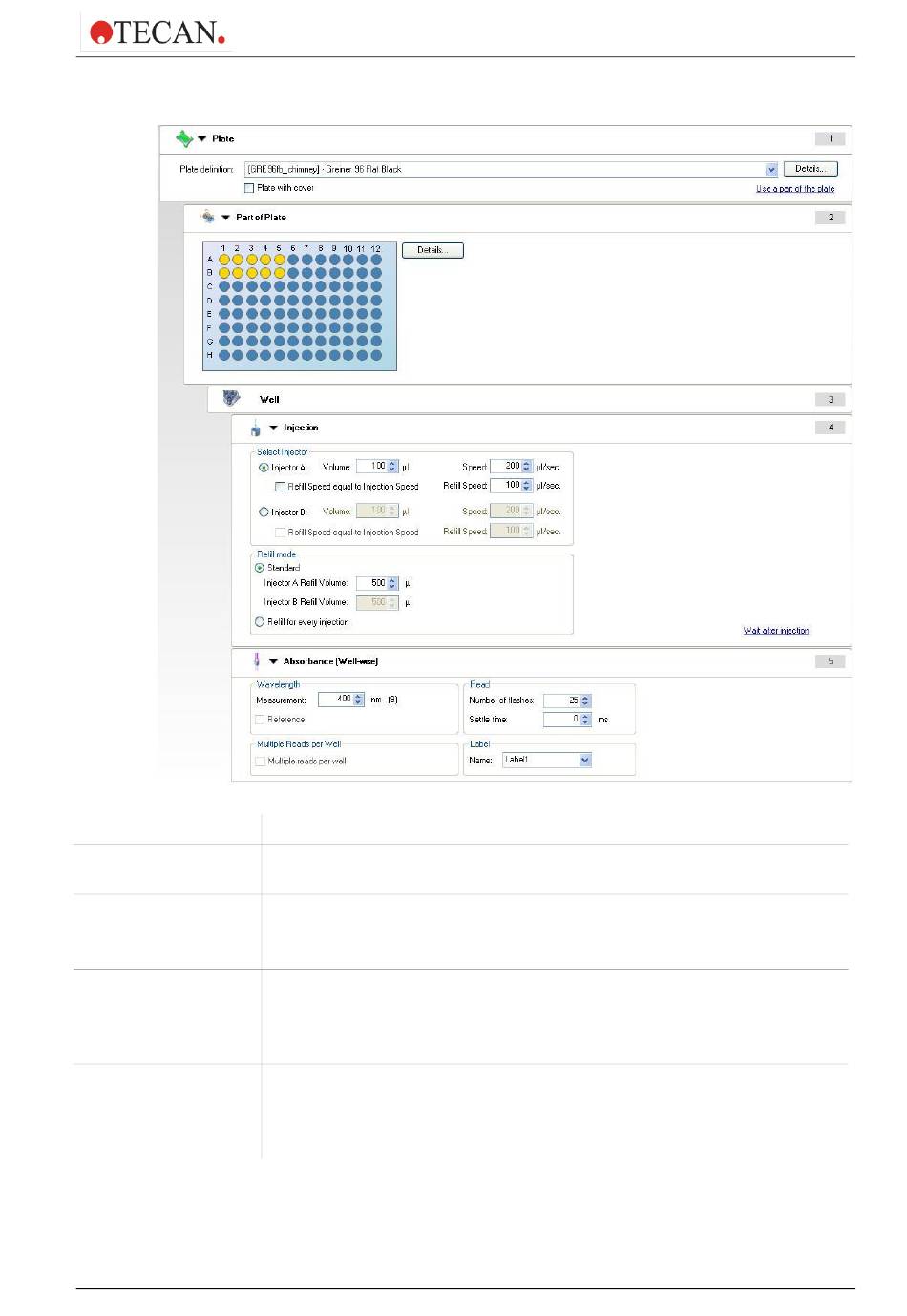This screenshot has height=1316, width=907.
Task: Open the Plate definition dropdown
Action: [x=771, y=169]
